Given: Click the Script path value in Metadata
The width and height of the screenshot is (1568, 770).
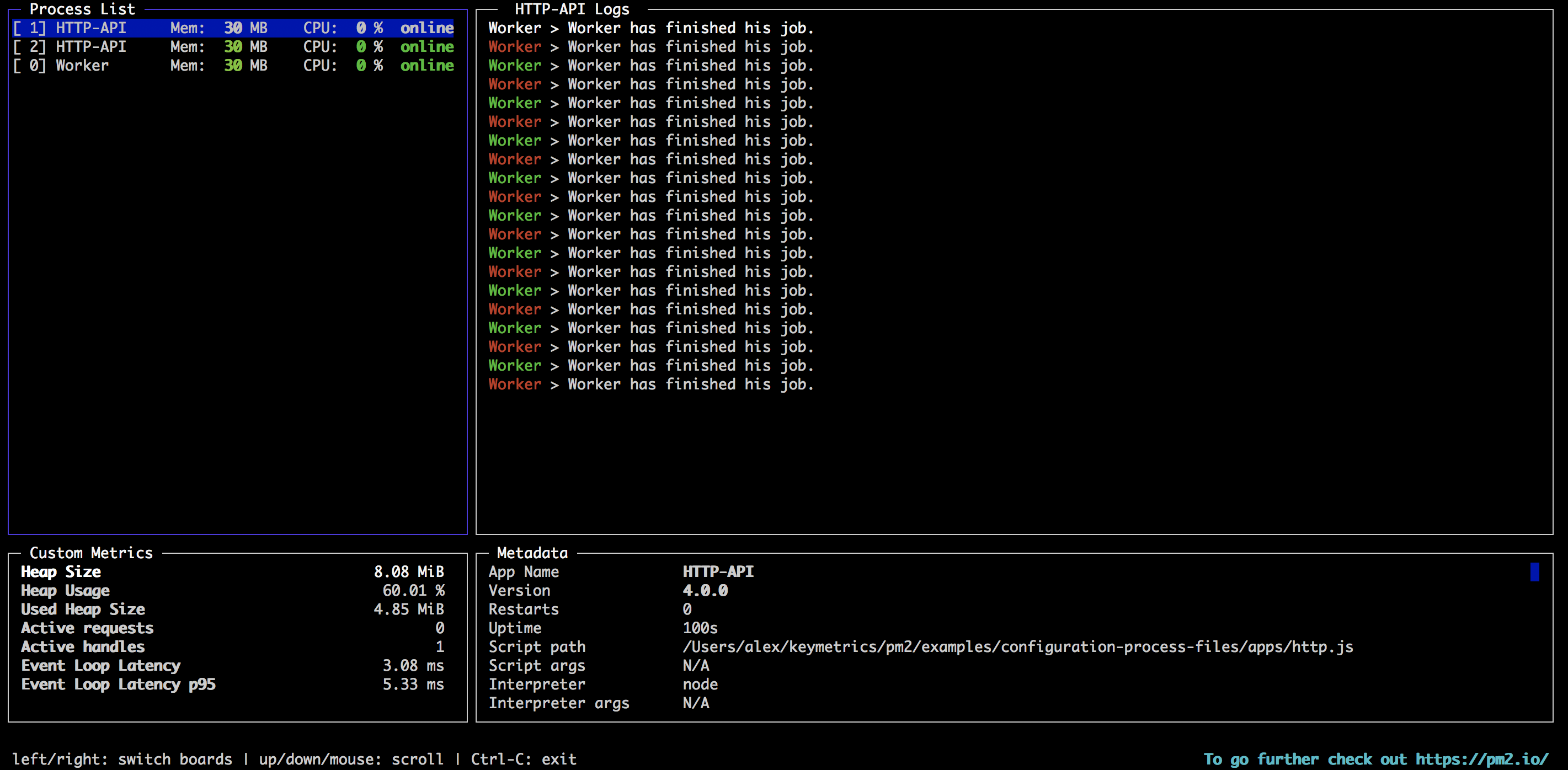Looking at the screenshot, I should tap(1018, 646).
